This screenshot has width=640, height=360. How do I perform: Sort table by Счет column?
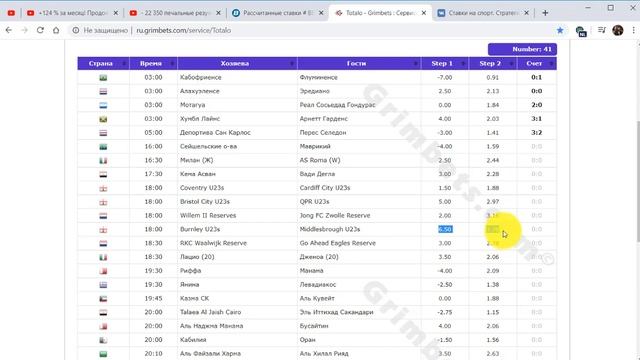pyautogui.click(x=537, y=63)
